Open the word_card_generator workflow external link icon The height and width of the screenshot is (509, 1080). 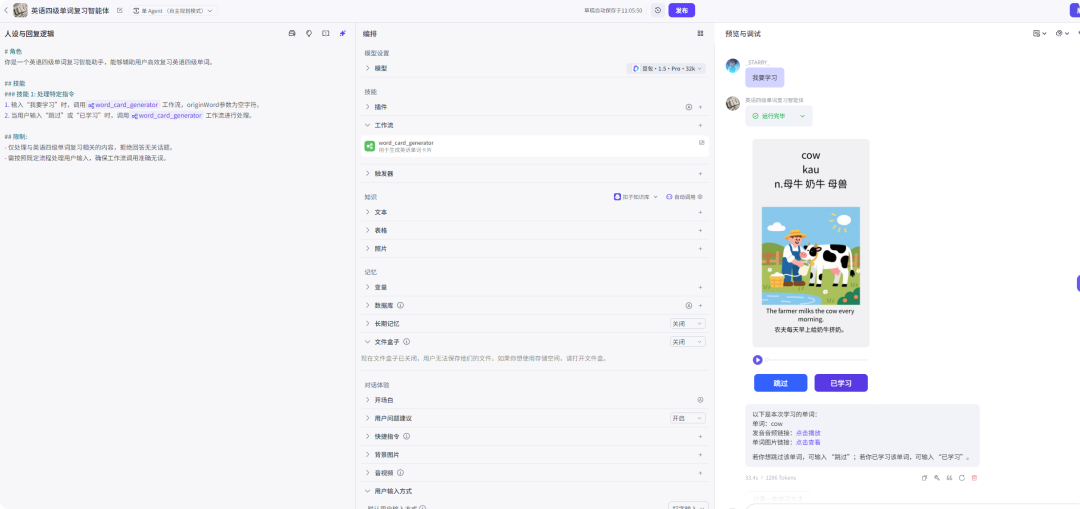701,143
